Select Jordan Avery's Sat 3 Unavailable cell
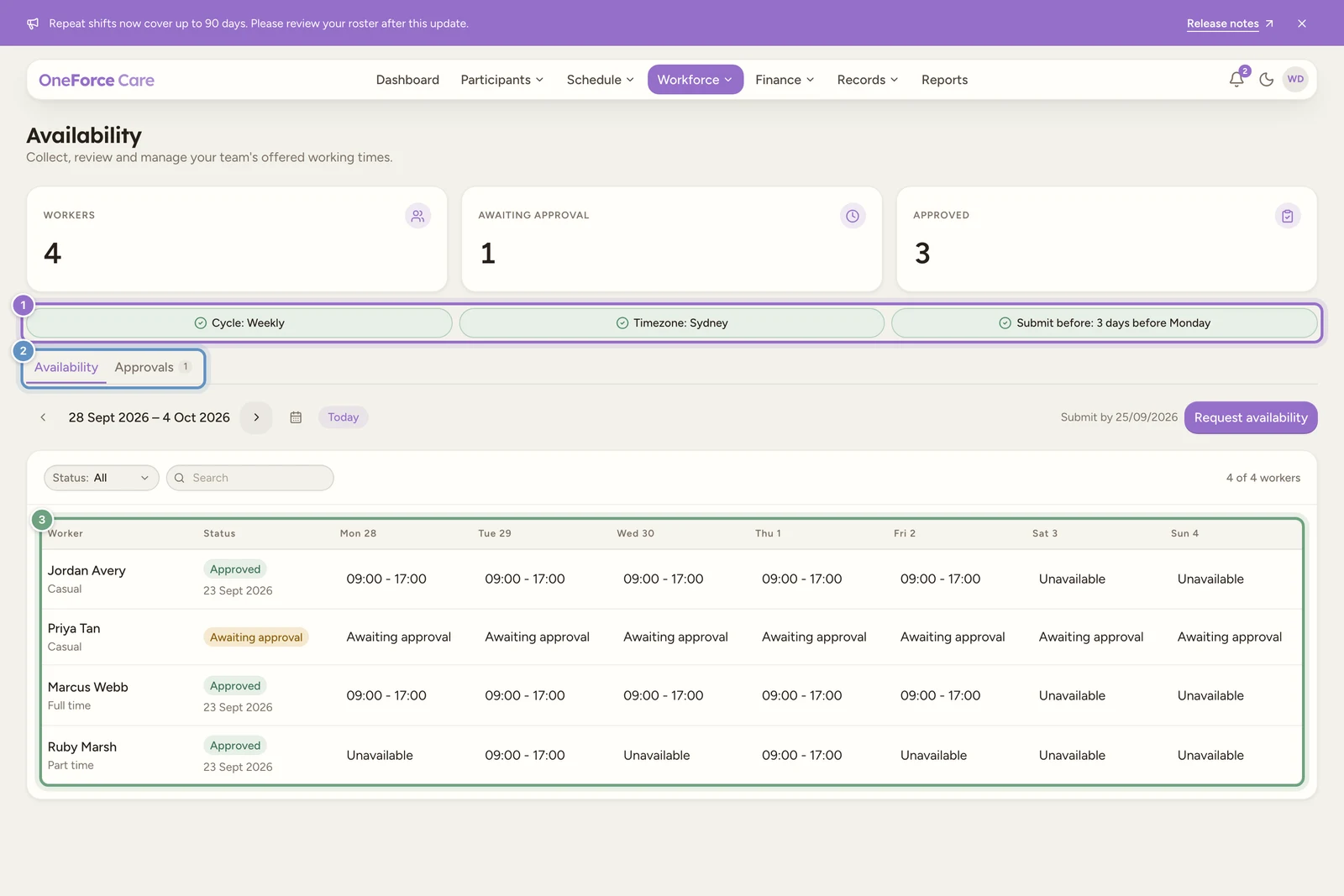Screen dimensions: 1344x896 point(1072,579)
